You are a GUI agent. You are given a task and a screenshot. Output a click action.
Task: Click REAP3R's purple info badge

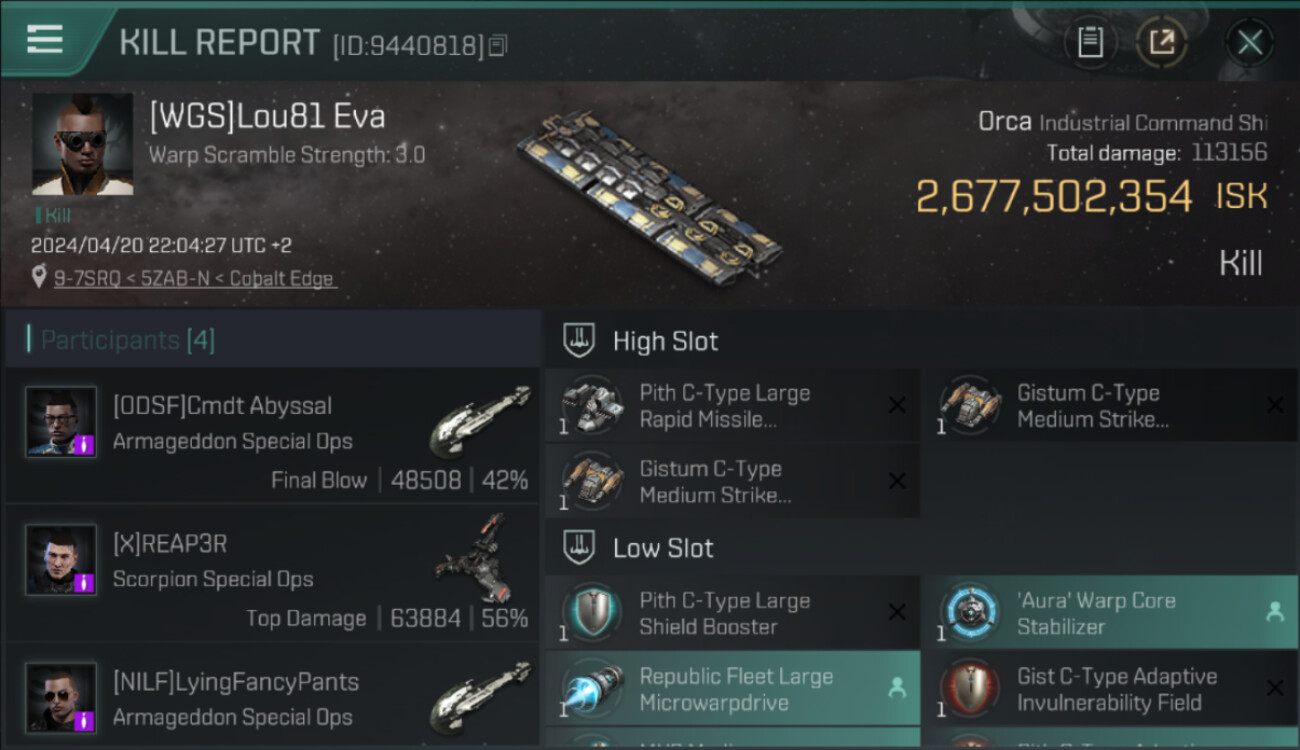[x=85, y=583]
